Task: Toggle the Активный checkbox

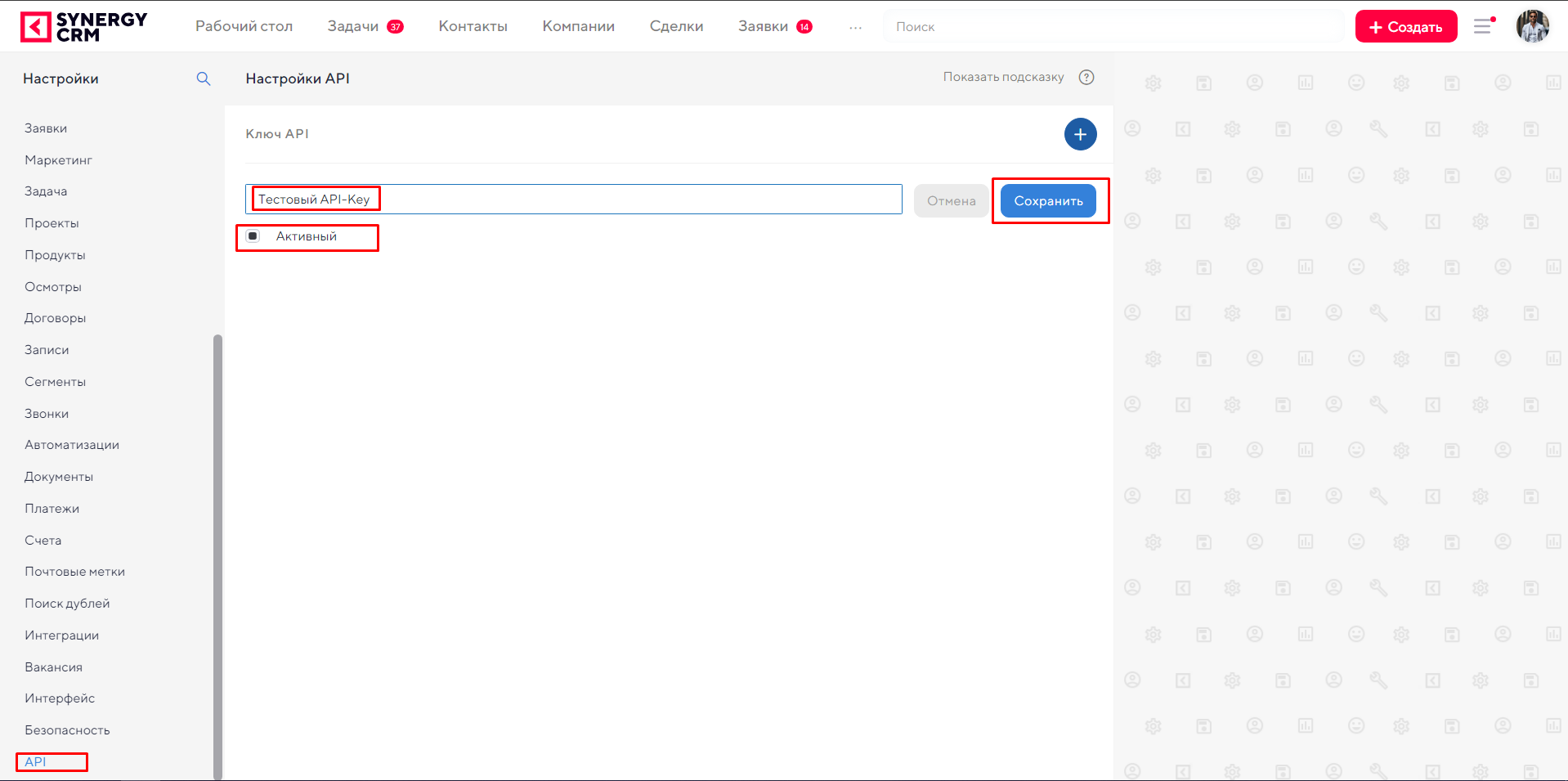Action: pyautogui.click(x=253, y=236)
